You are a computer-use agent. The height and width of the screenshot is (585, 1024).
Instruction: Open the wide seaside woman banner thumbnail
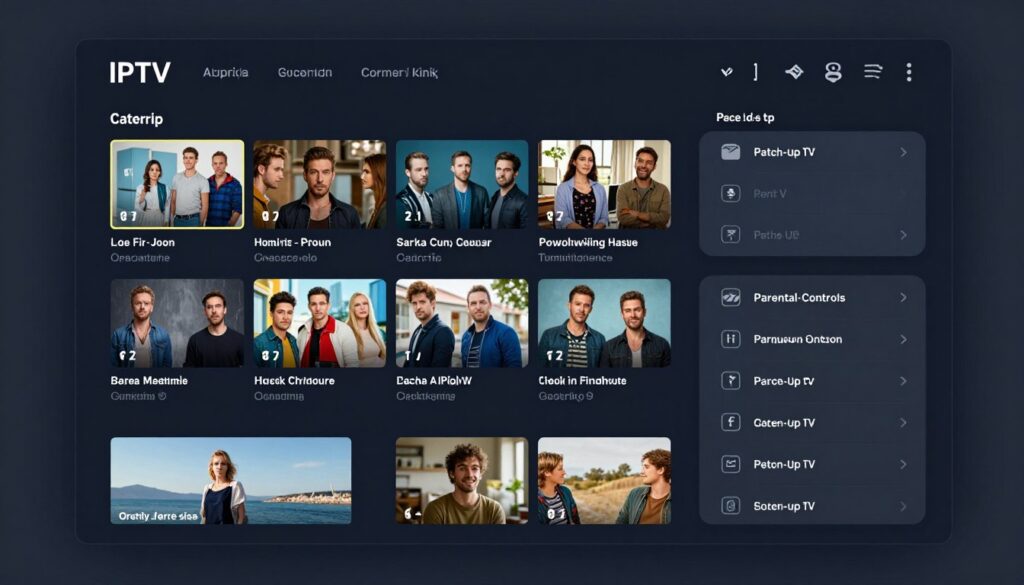pos(231,481)
